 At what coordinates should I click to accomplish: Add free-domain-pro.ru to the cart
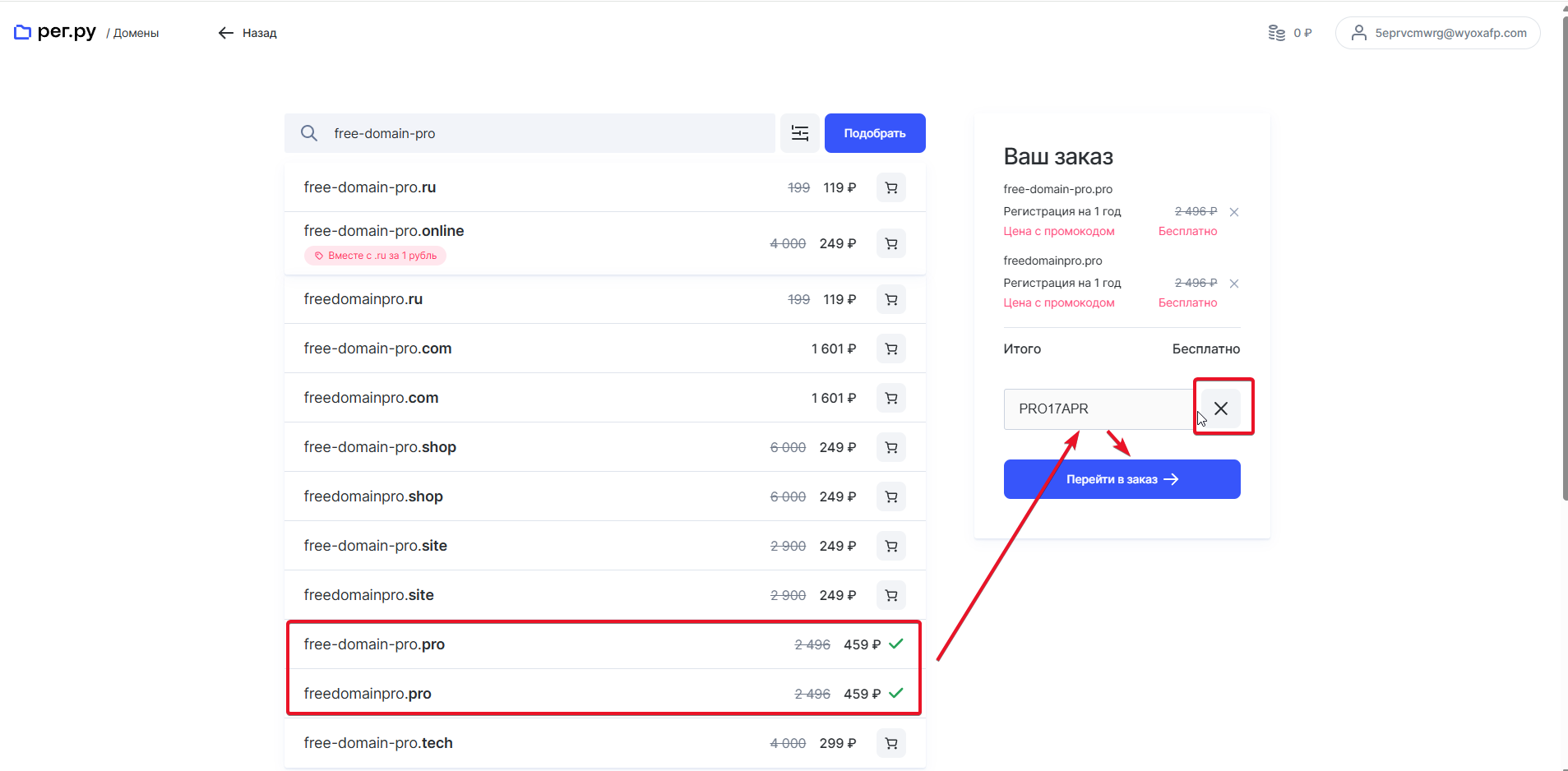pos(890,188)
